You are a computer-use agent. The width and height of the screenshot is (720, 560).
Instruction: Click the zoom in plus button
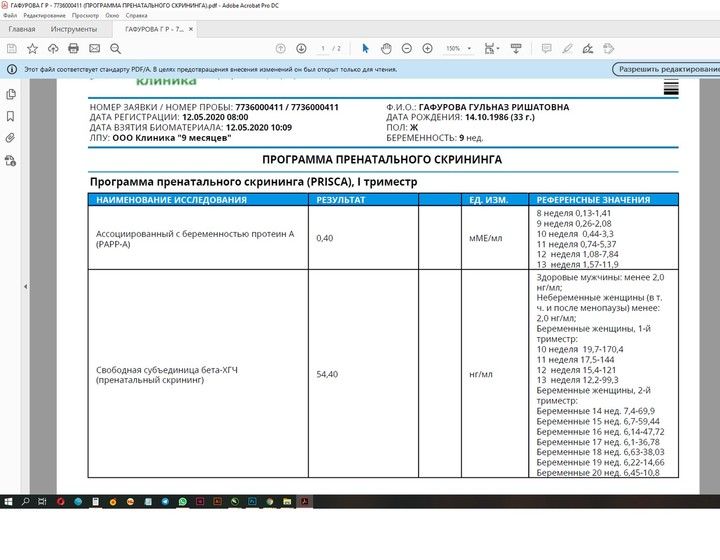pyautogui.click(x=428, y=48)
